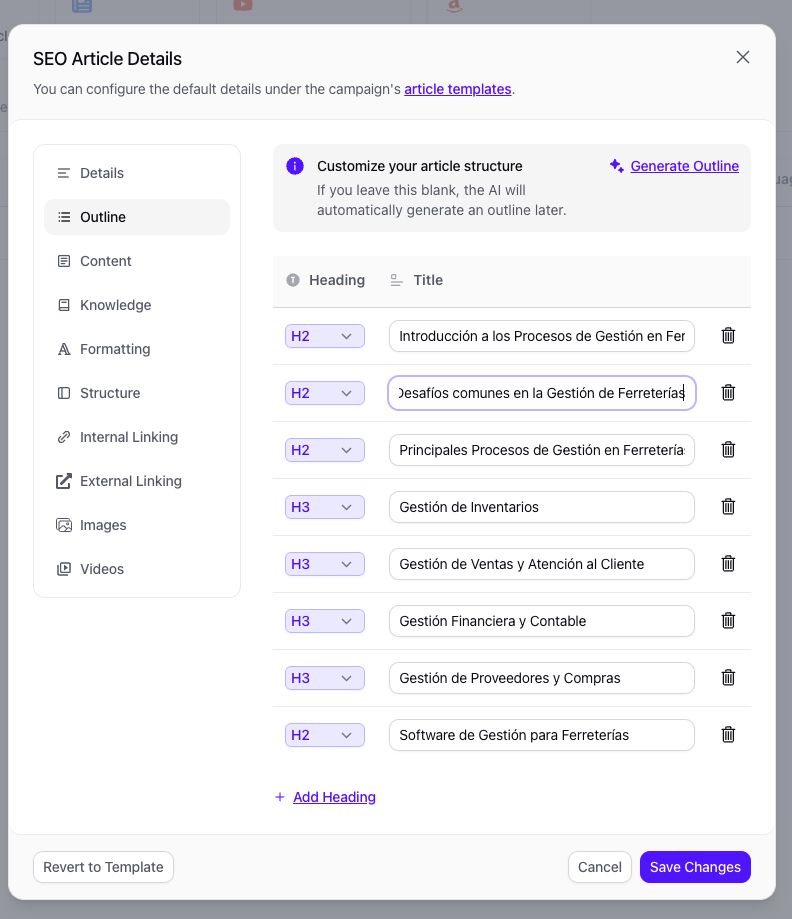Click the Videos play icon
Screen dimensions: 792x919
(x=64, y=569)
